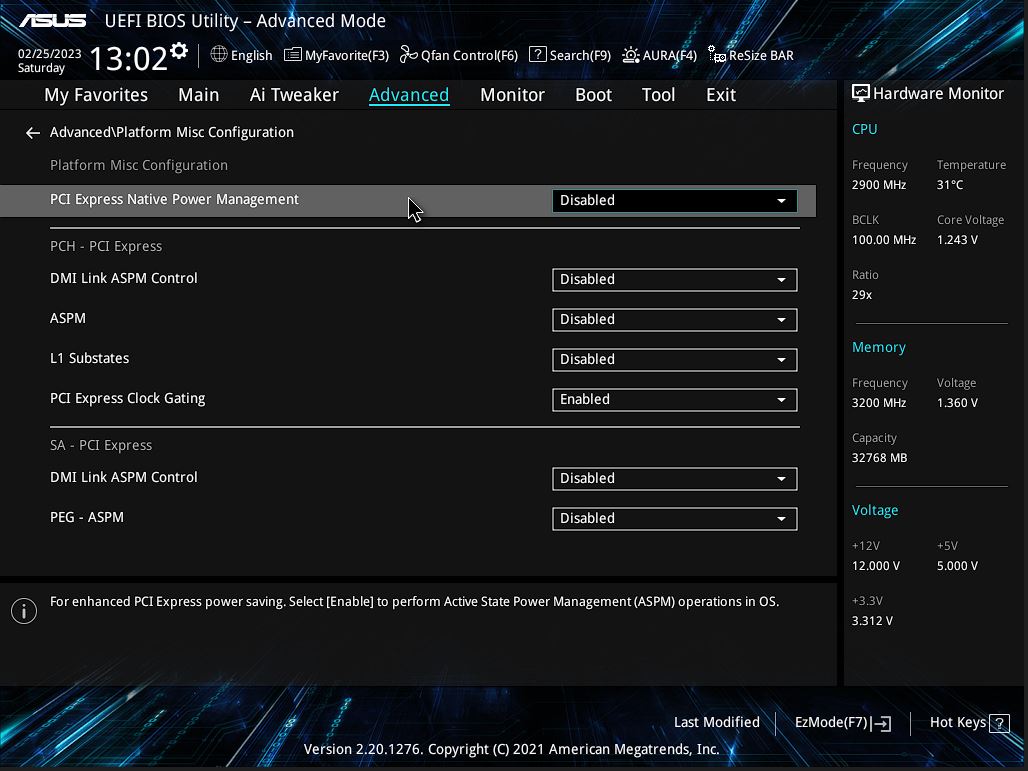Switch to the Monitor tab
Screen dimensions: 1028x771
(x=512, y=95)
